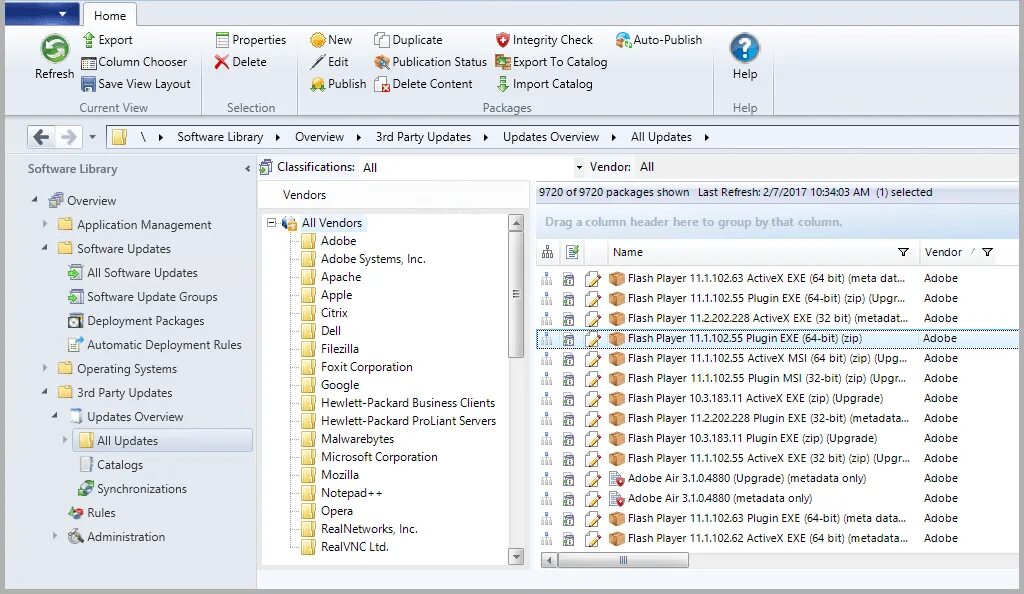Open the Classifications dropdown
Image resolution: width=1024 pixels, height=594 pixels.
[579, 168]
